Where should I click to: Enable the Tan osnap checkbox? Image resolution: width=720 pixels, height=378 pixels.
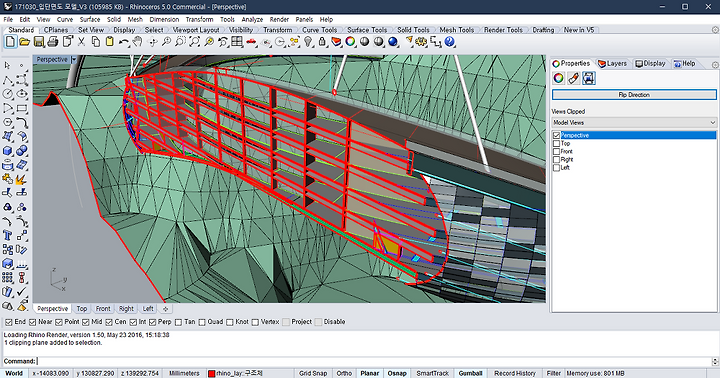[179, 322]
